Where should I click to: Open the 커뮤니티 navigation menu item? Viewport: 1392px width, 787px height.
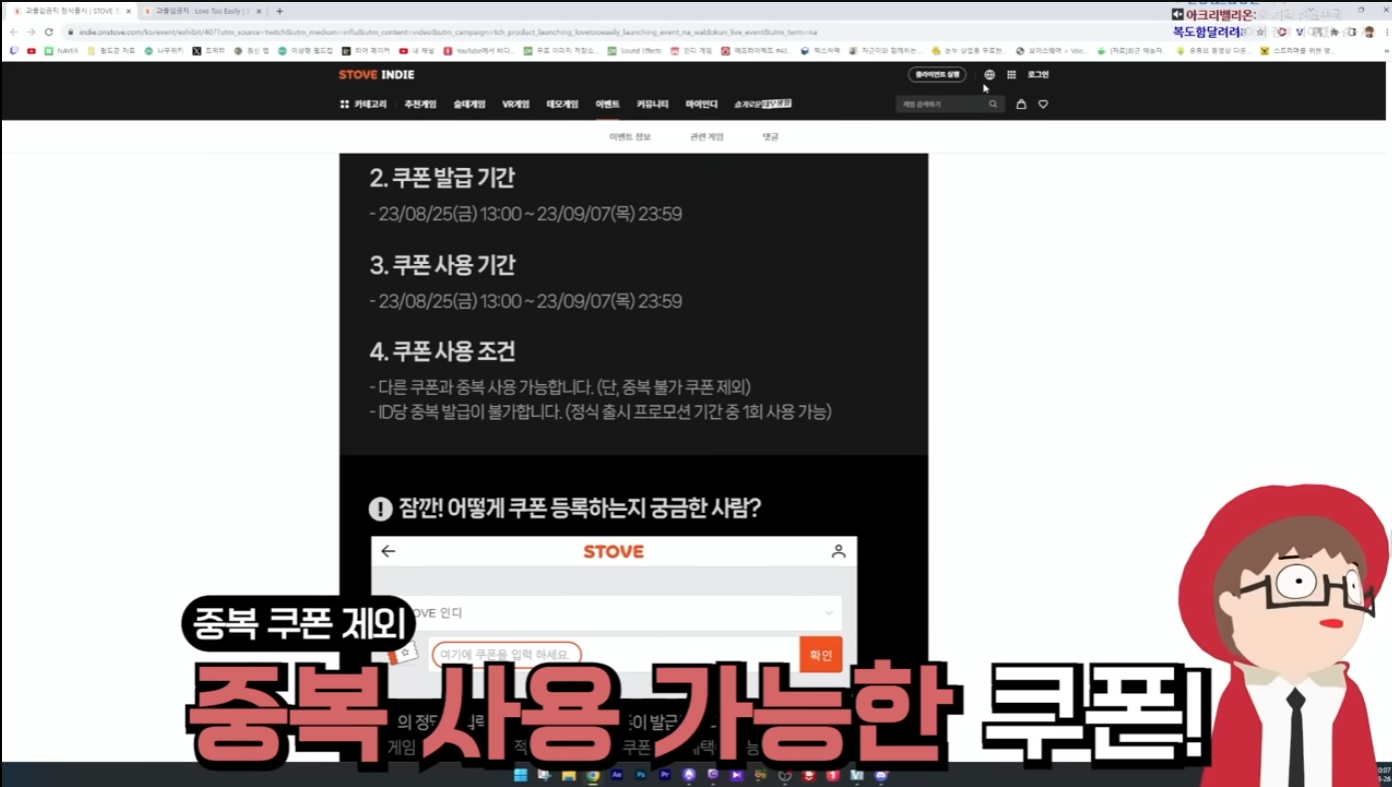click(x=652, y=104)
